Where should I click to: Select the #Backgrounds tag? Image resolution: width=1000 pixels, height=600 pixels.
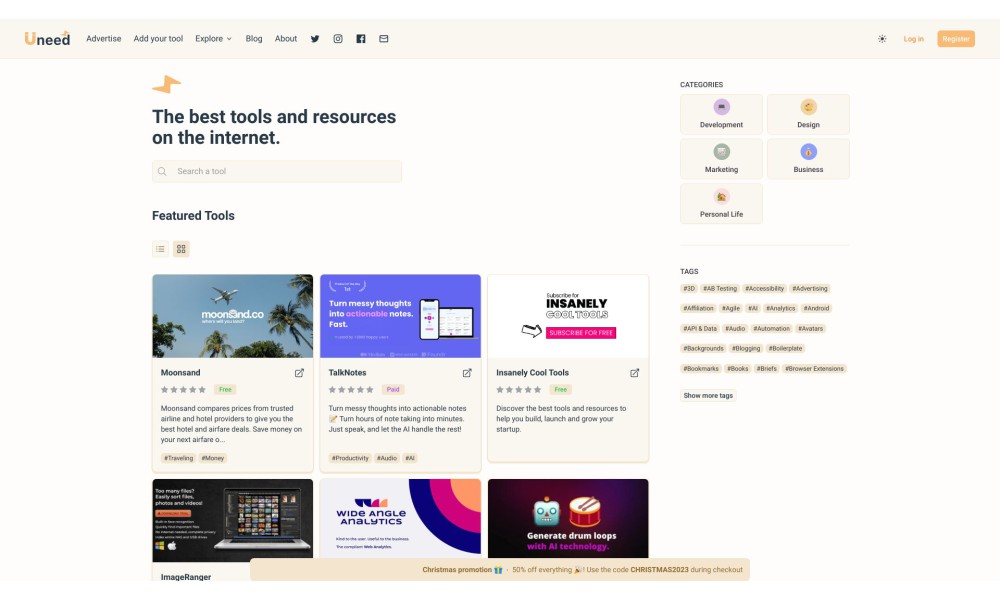point(703,349)
